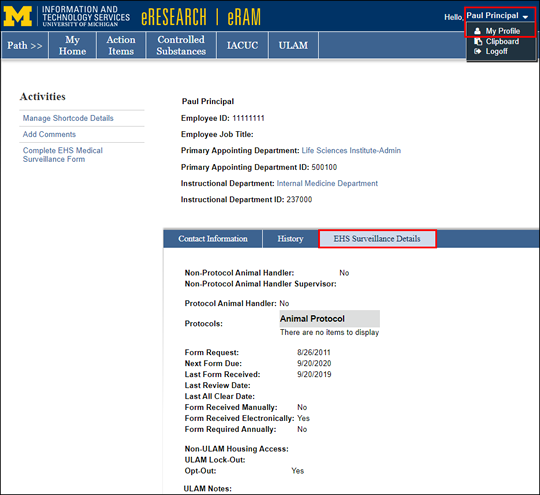Collapse the Paul Principal dropdown arrow

[525, 17]
